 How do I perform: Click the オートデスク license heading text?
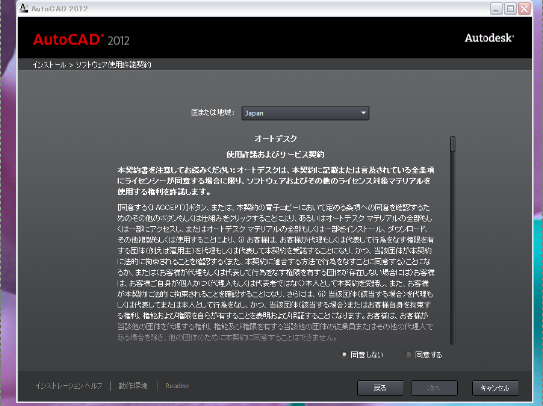[x=276, y=139]
